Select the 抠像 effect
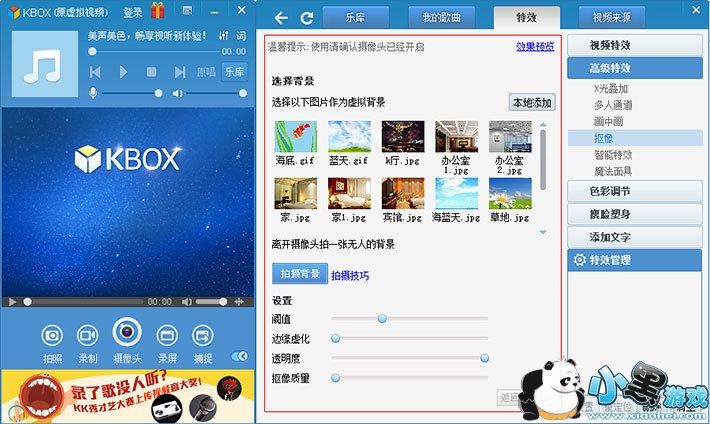This screenshot has width=710, height=424. pyautogui.click(x=634, y=138)
